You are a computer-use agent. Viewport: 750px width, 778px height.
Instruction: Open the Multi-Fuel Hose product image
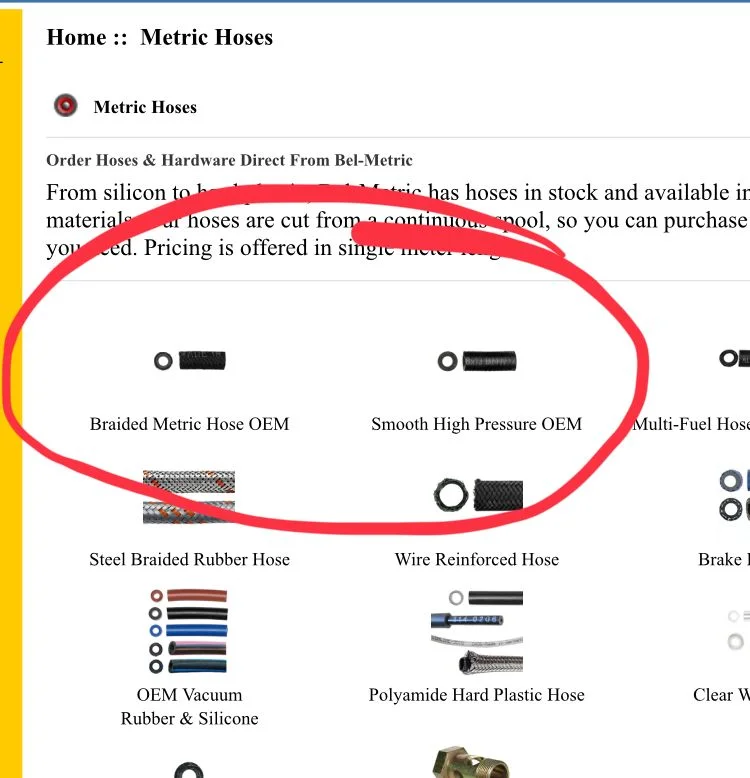(x=734, y=358)
